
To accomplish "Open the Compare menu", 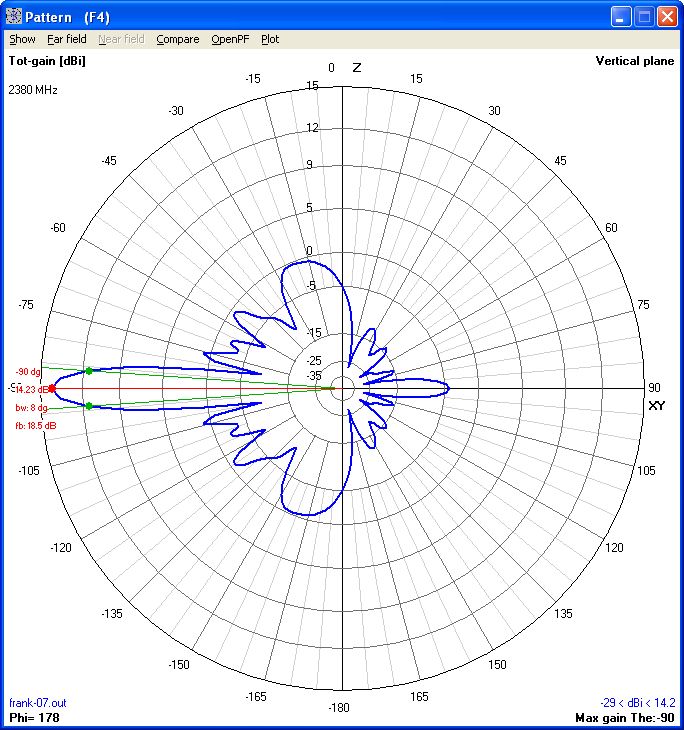I will pos(177,39).
